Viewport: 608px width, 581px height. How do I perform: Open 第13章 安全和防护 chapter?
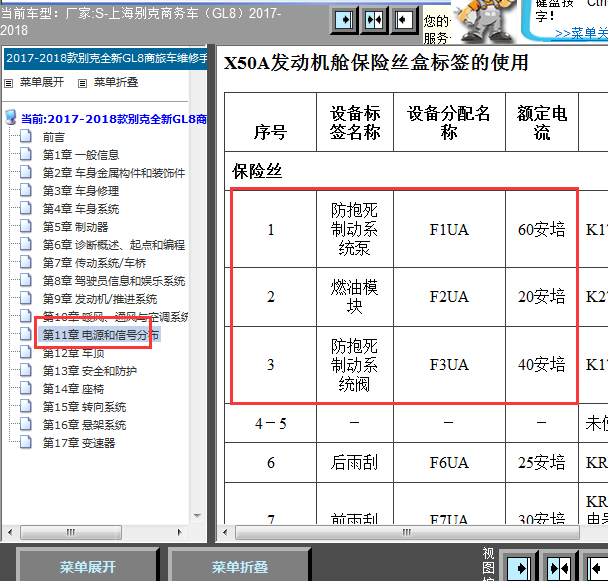pos(90,371)
